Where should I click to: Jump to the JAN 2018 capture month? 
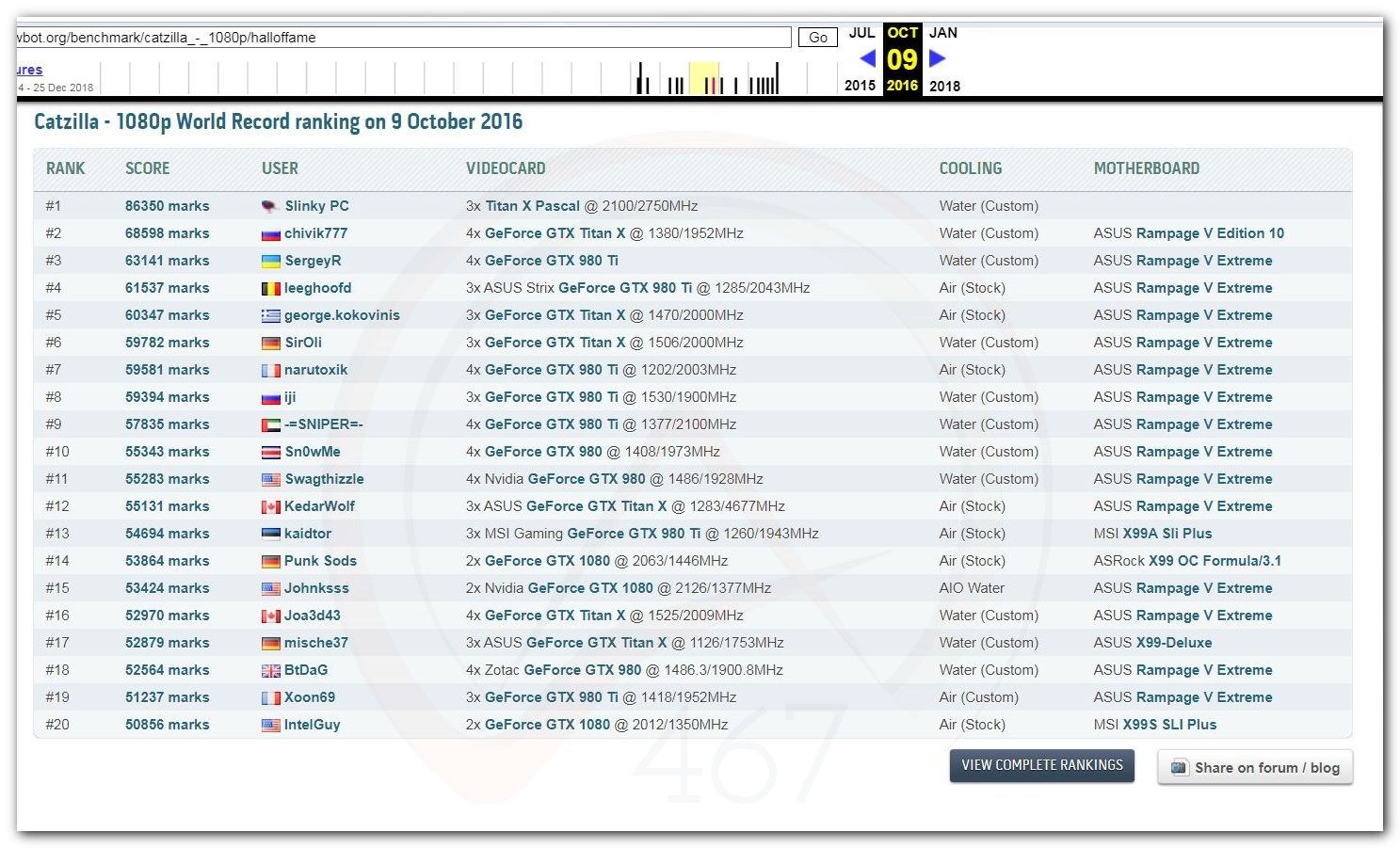pyautogui.click(x=944, y=58)
